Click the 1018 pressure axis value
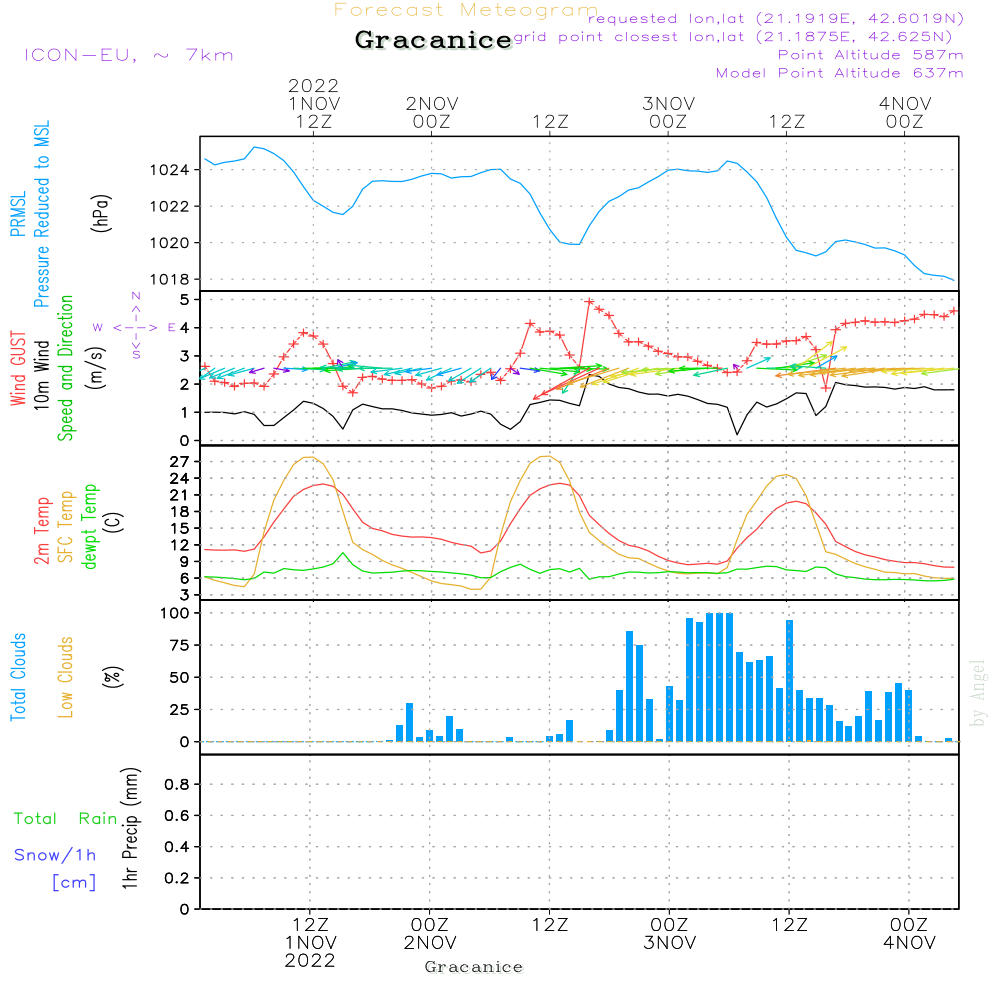Viewport: 1000px width, 1000px height. click(169, 279)
